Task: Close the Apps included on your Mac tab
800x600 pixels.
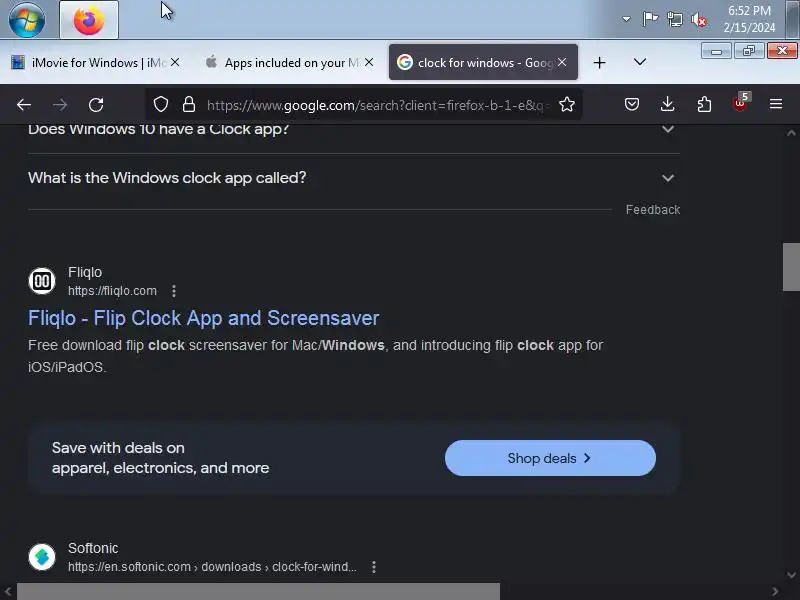Action: (x=369, y=62)
